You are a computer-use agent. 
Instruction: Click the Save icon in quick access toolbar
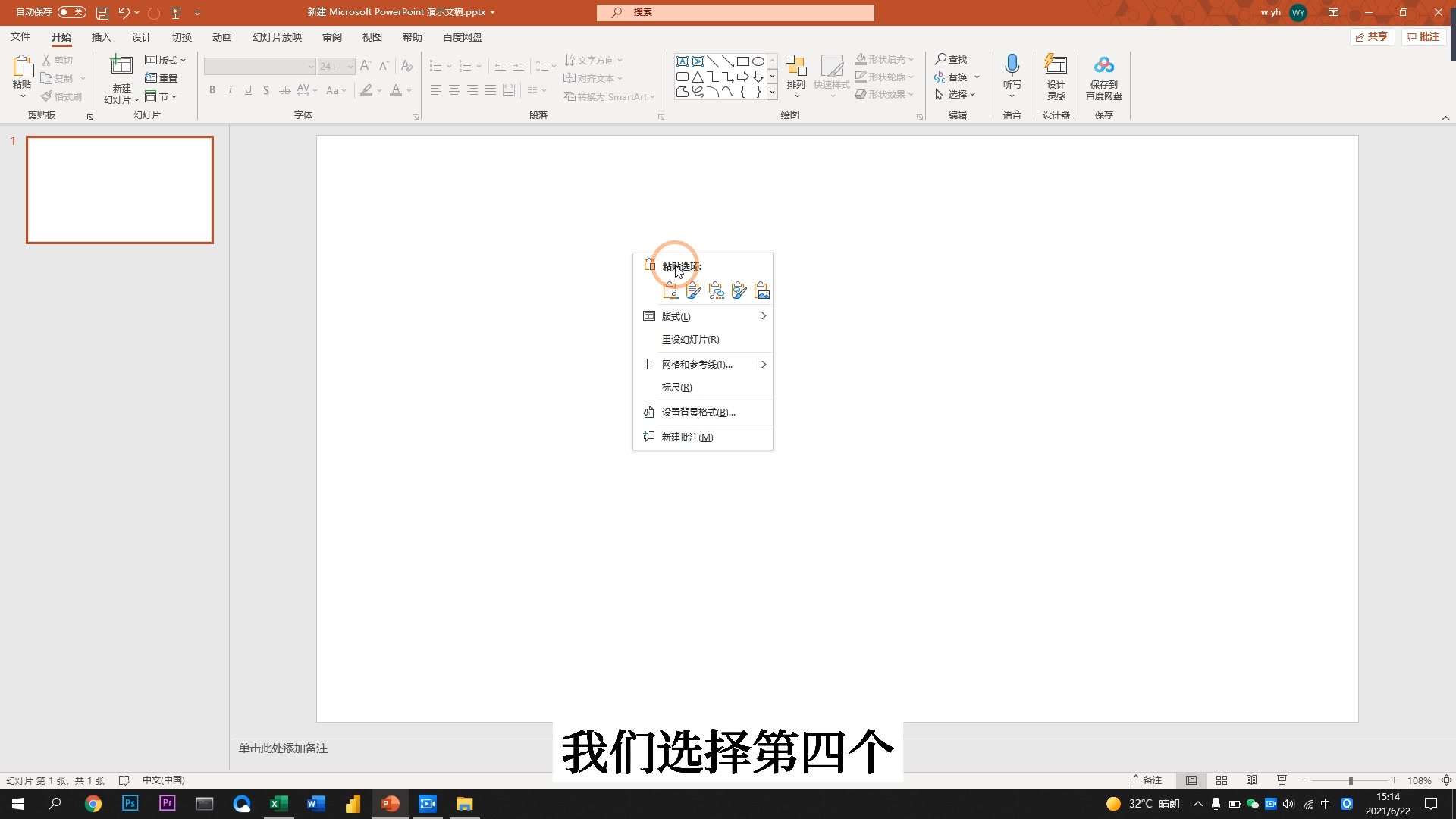pyautogui.click(x=102, y=13)
